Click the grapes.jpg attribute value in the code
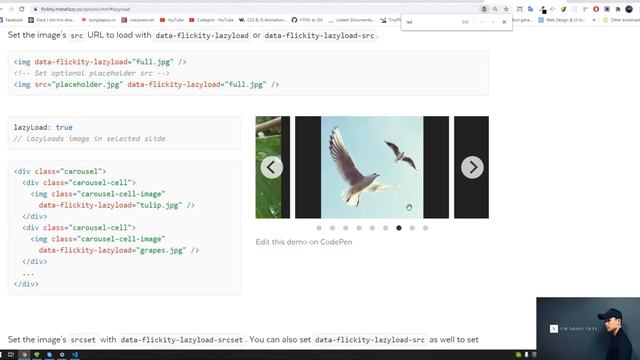 click(161, 250)
